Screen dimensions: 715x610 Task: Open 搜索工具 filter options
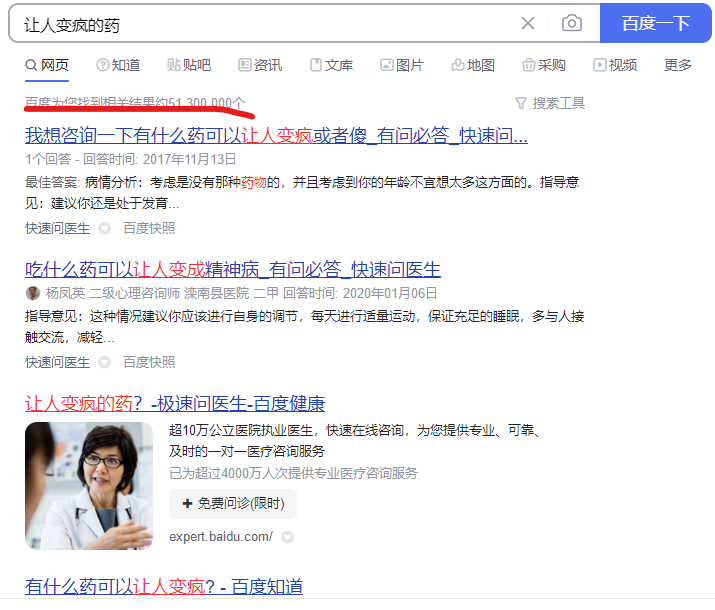pyautogui.click(x=550, y=103)
